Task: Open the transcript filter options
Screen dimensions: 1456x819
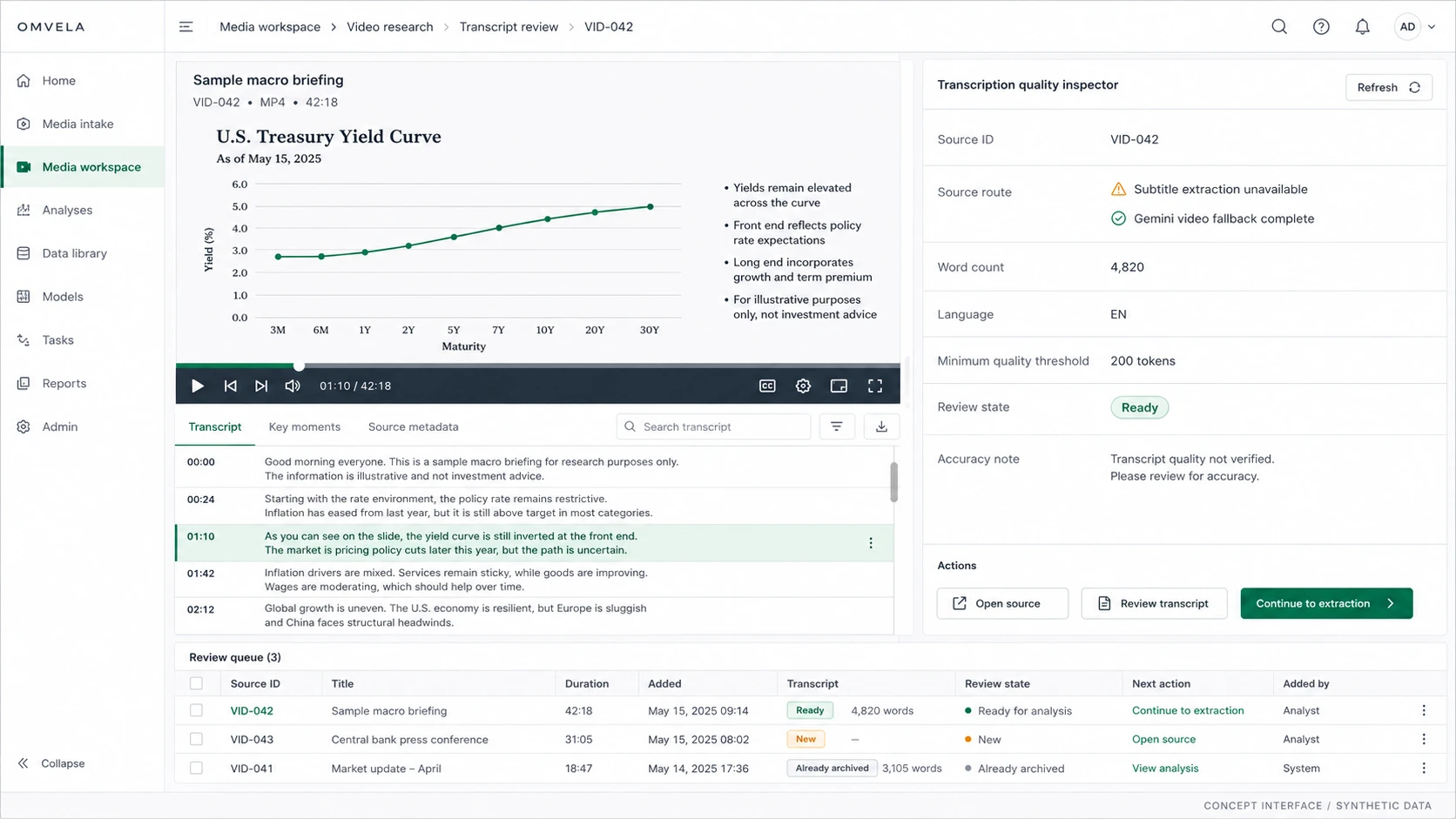Action: [x=836, y=426]
